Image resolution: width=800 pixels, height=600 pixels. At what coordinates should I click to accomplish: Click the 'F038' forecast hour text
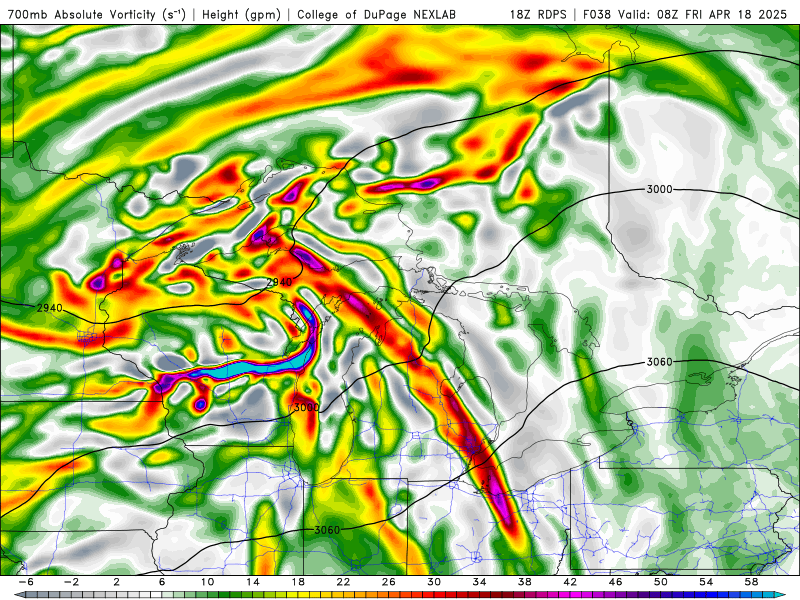pyautogui.click(x=597, y=15)
